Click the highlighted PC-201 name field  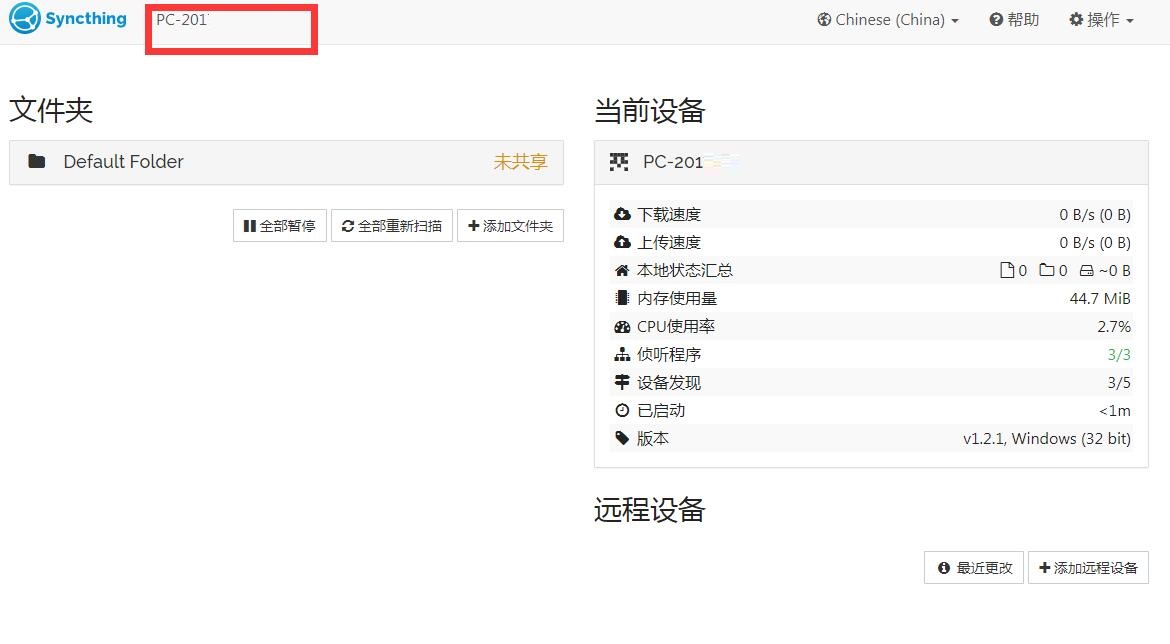[230, 29]
